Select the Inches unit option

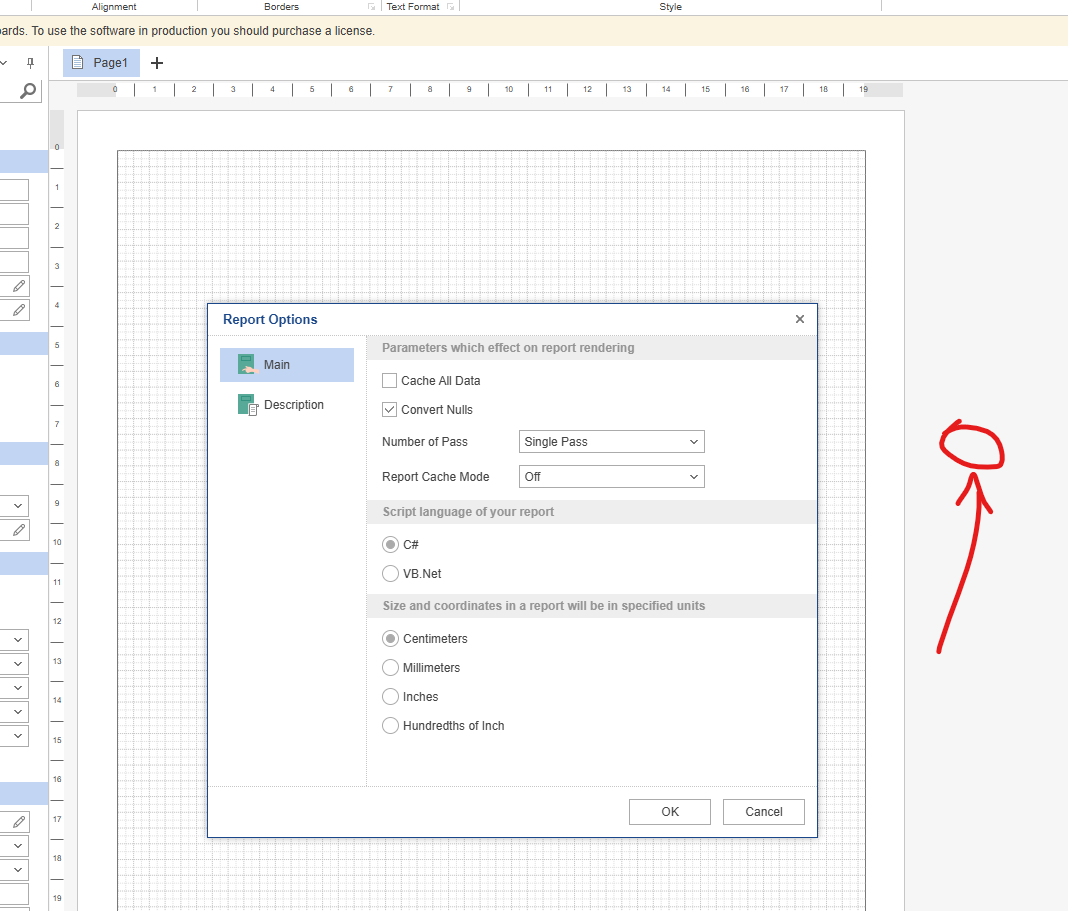pos(391,697)
